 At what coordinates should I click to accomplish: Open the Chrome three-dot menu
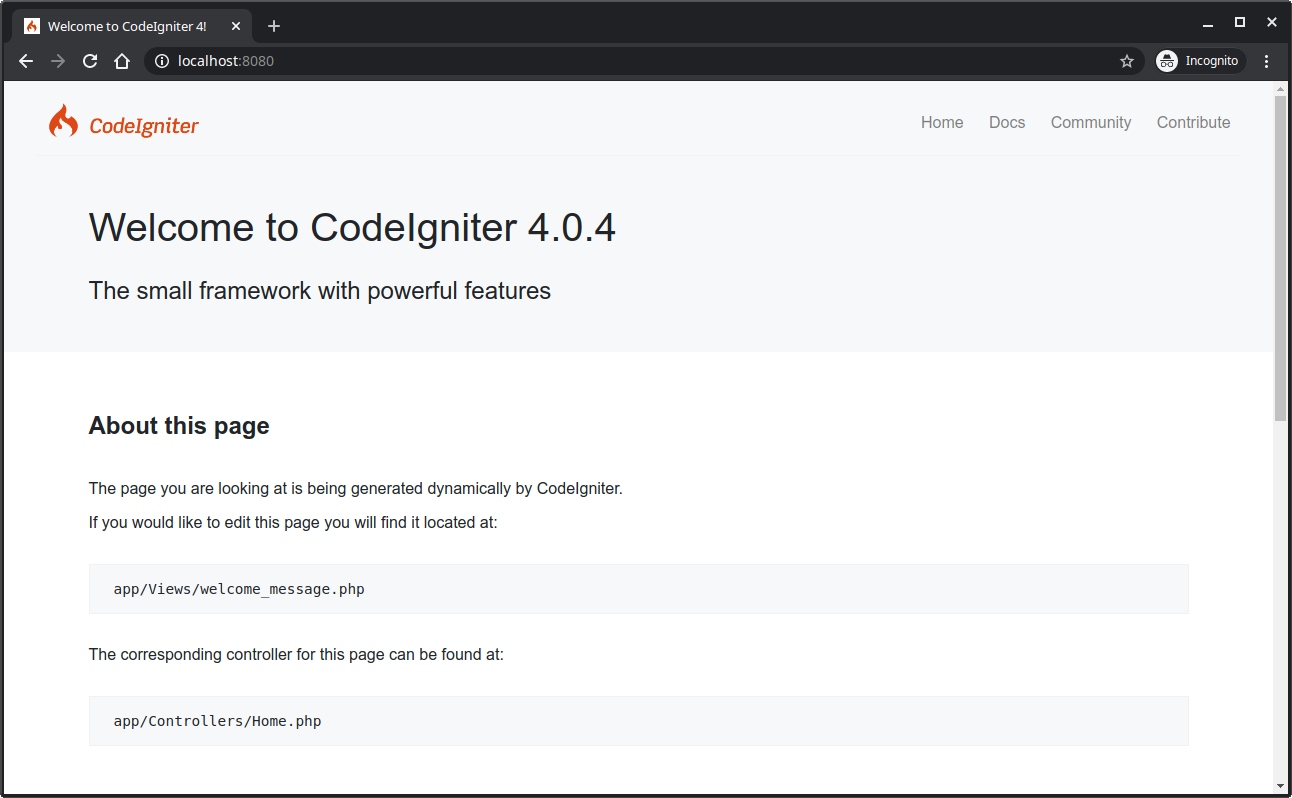1267,61
